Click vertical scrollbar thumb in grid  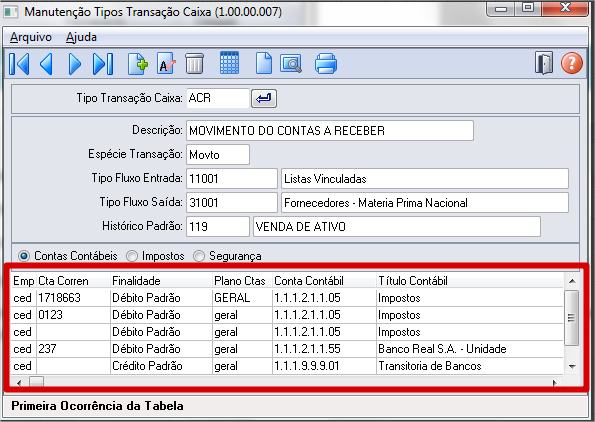571,318
